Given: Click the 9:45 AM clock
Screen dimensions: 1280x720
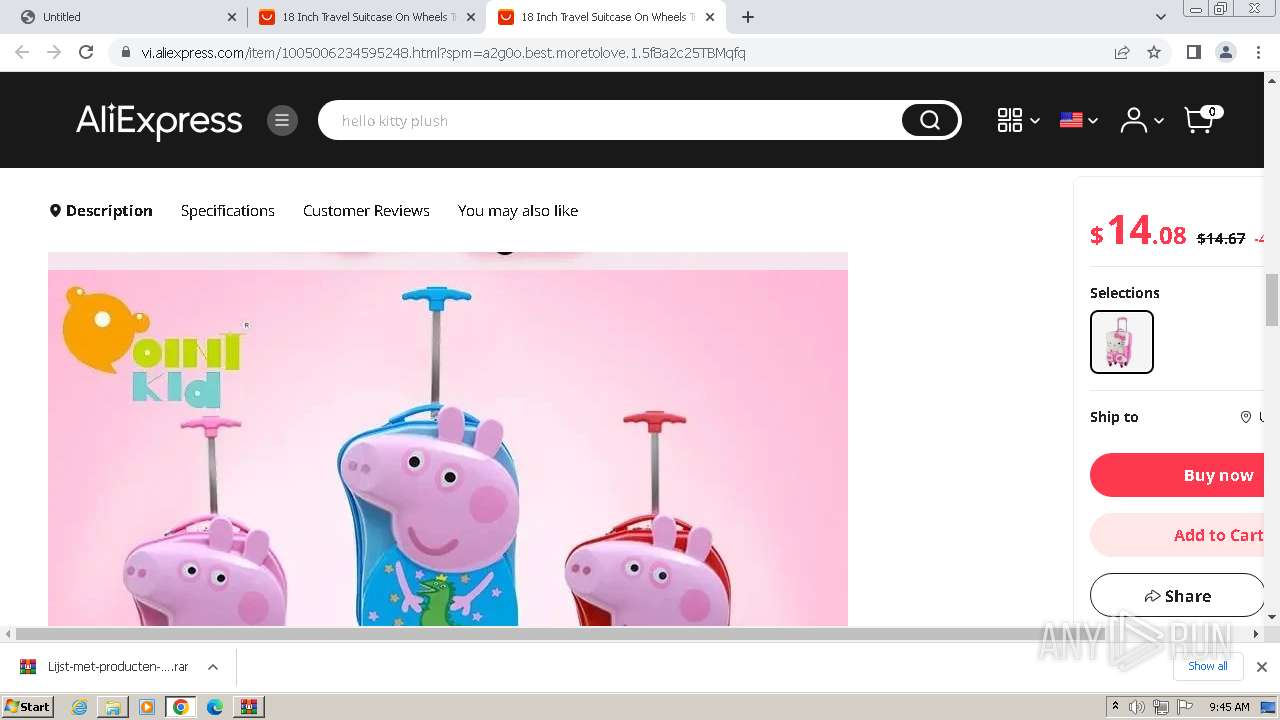Looking at the screenshot, I should (1229, 707).
